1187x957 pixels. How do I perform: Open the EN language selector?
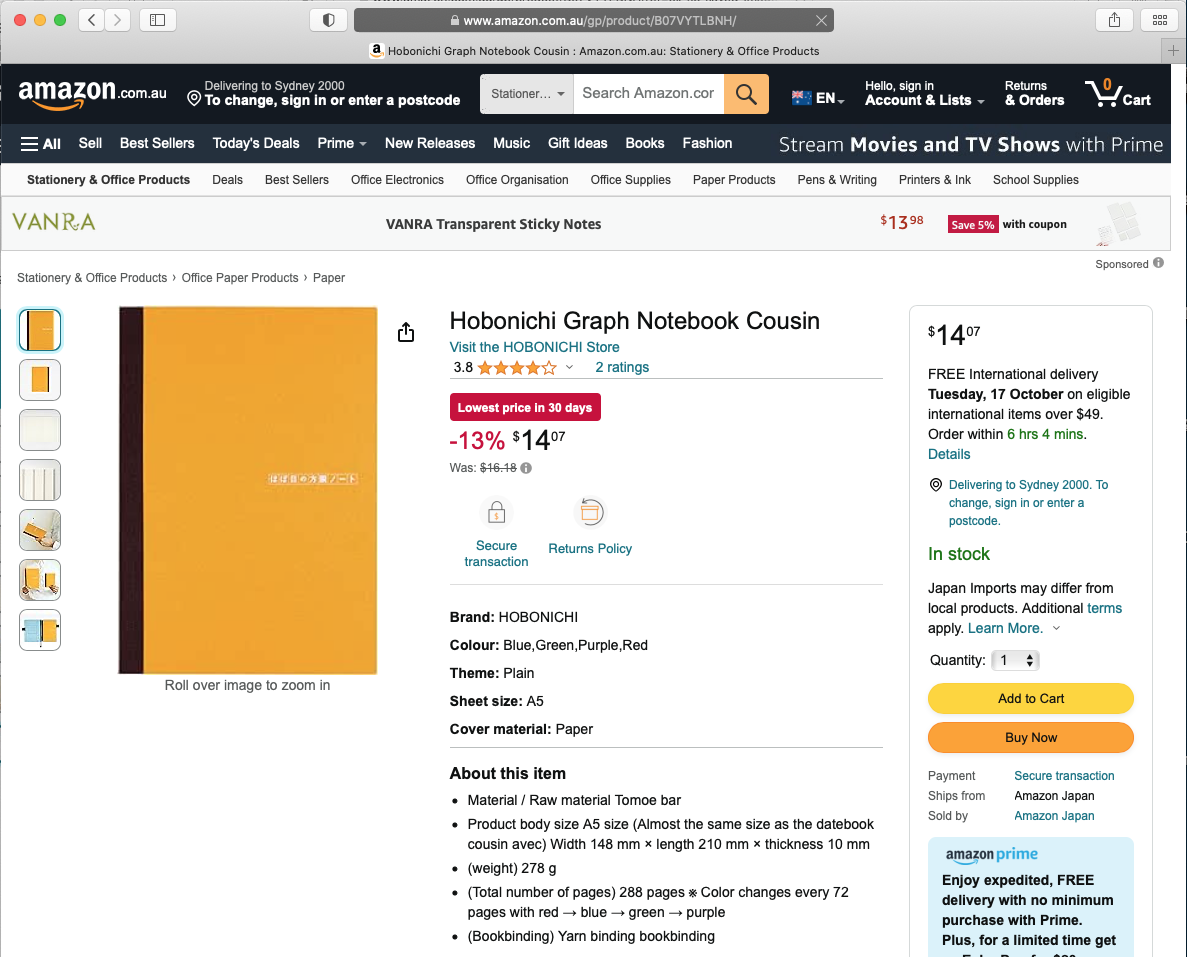818,98
